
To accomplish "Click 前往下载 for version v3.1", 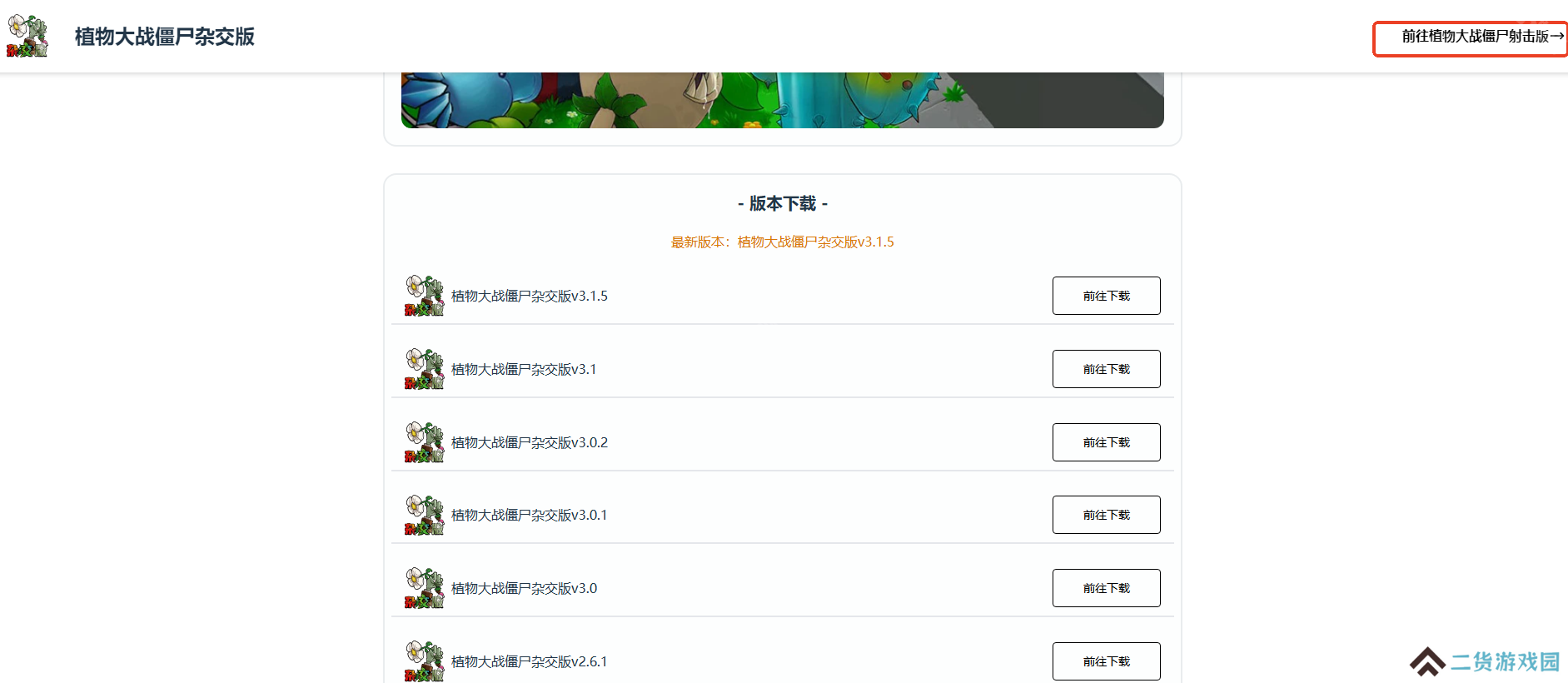I will (x=1106, y=369).
